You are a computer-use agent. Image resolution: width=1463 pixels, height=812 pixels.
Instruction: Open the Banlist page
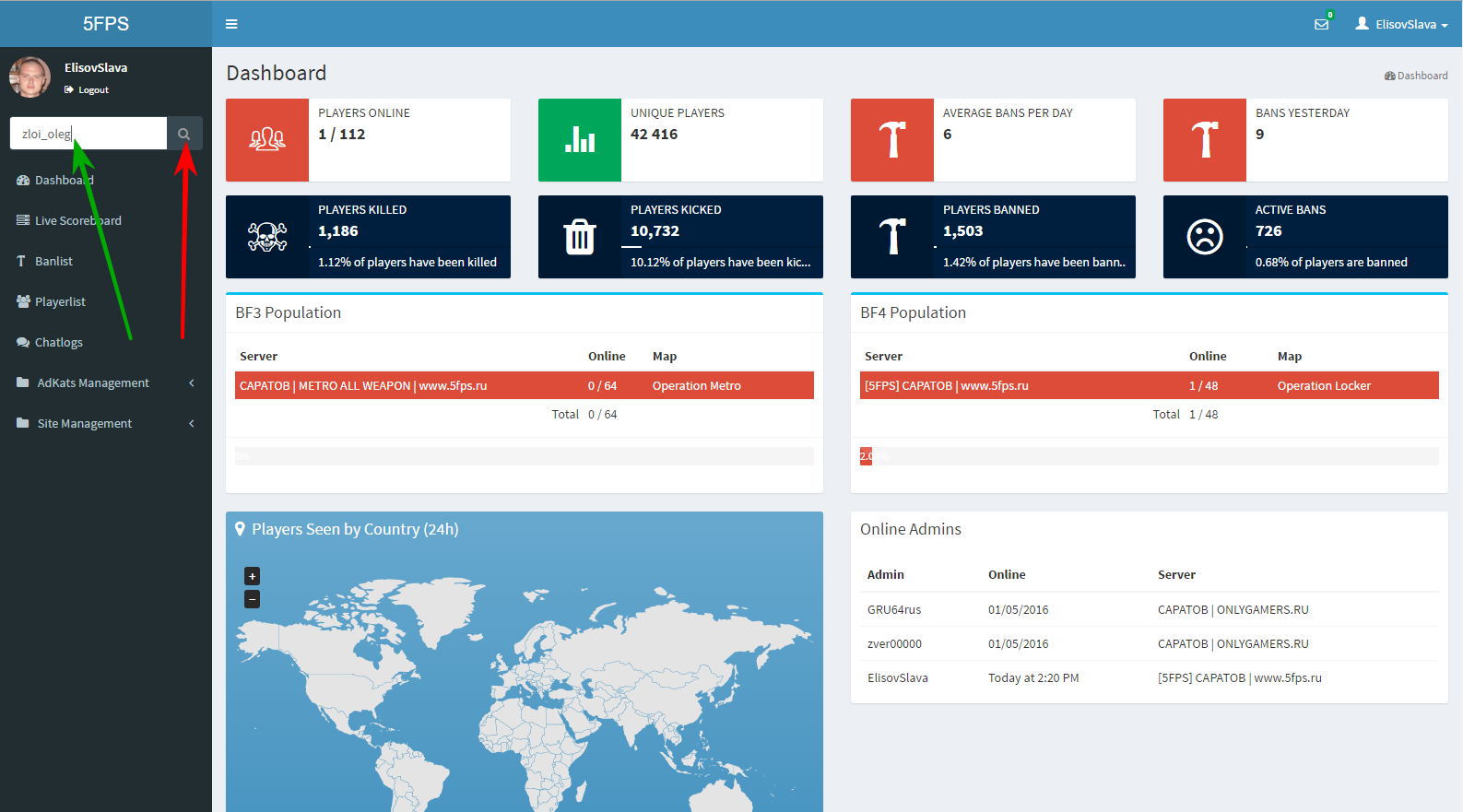[106, 261]
